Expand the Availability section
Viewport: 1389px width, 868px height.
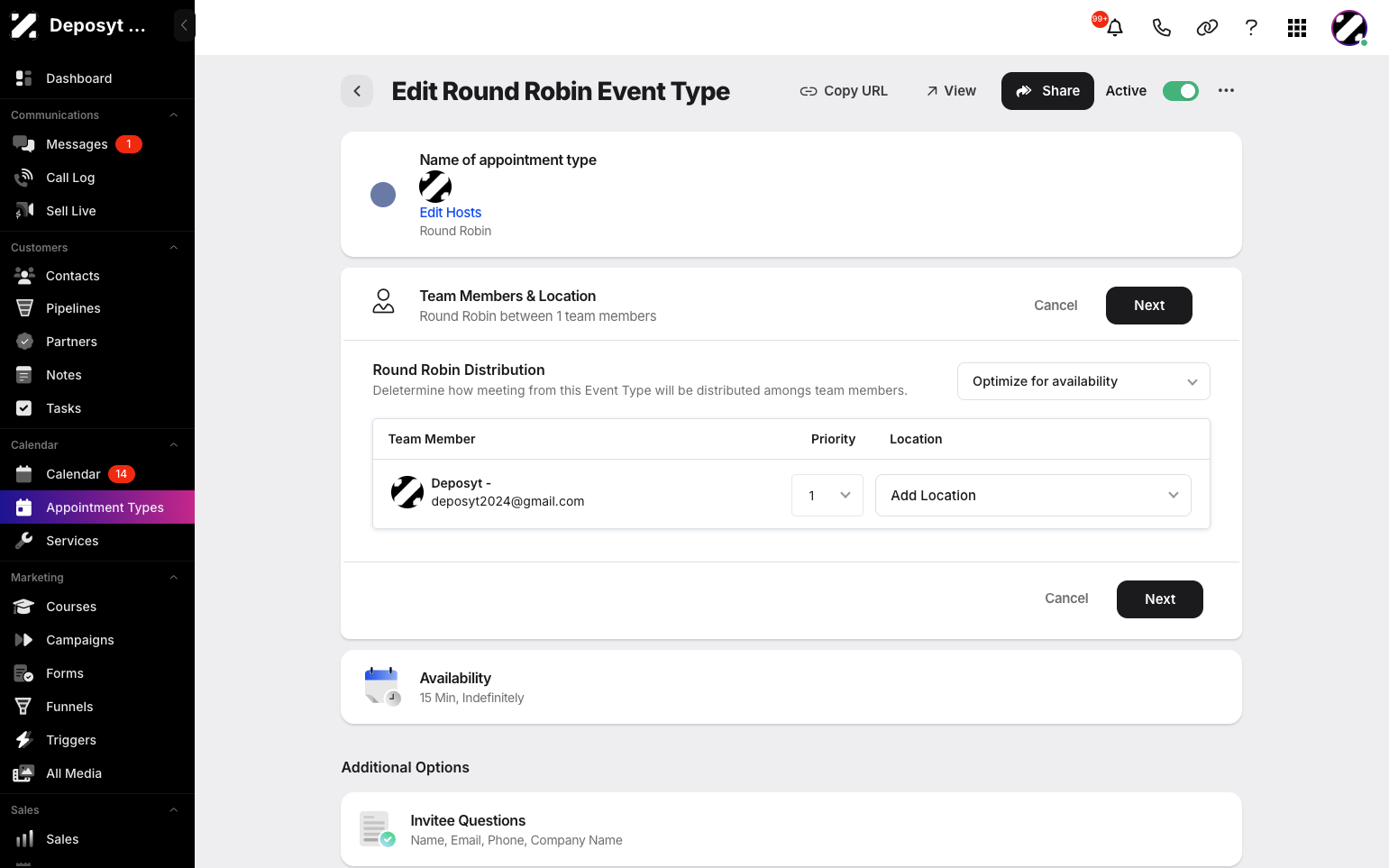[791, 687]
